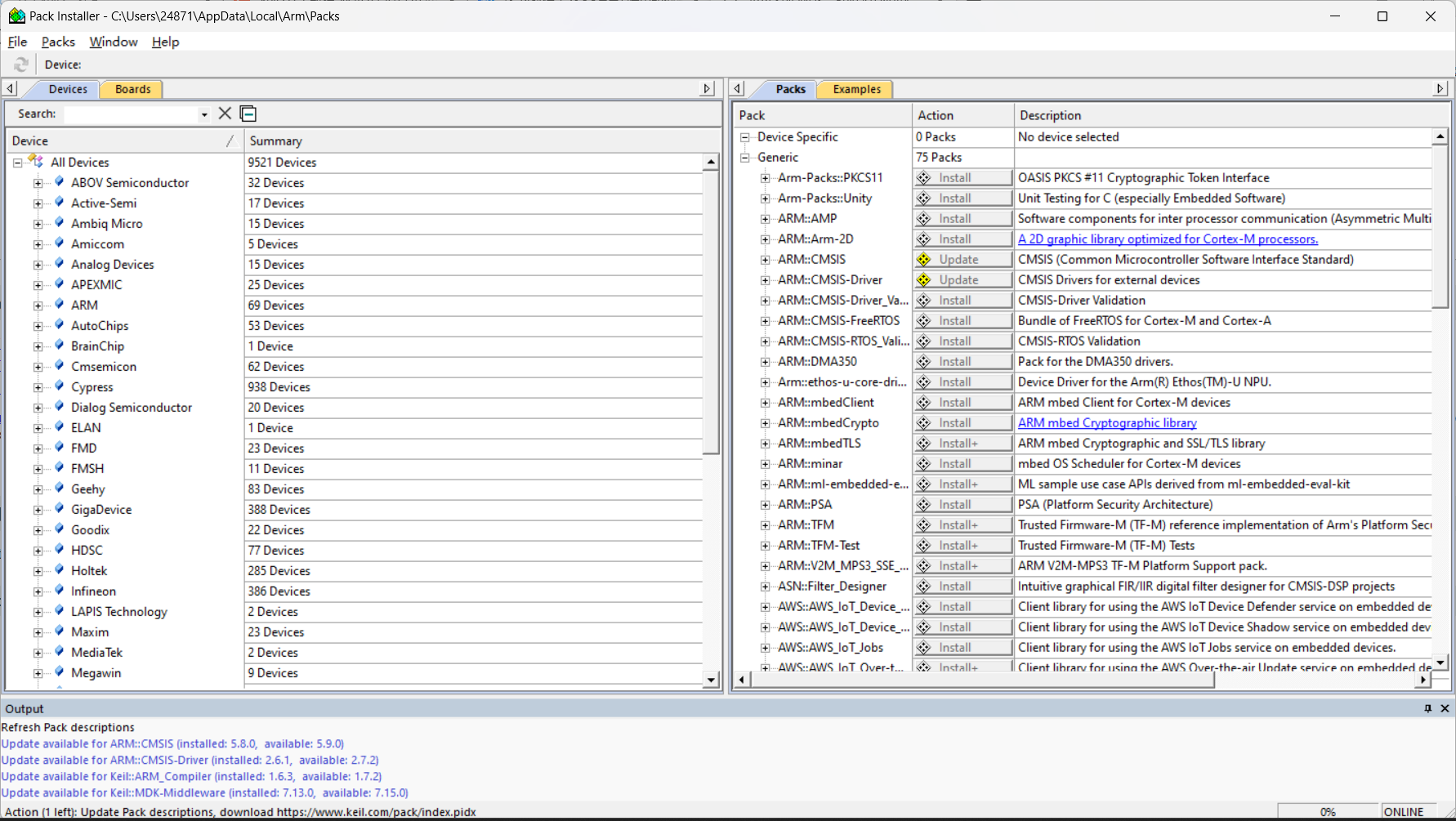Open the Search dropdown arrow
Screen dimensions: 1456x821
[x=204, y=114]
